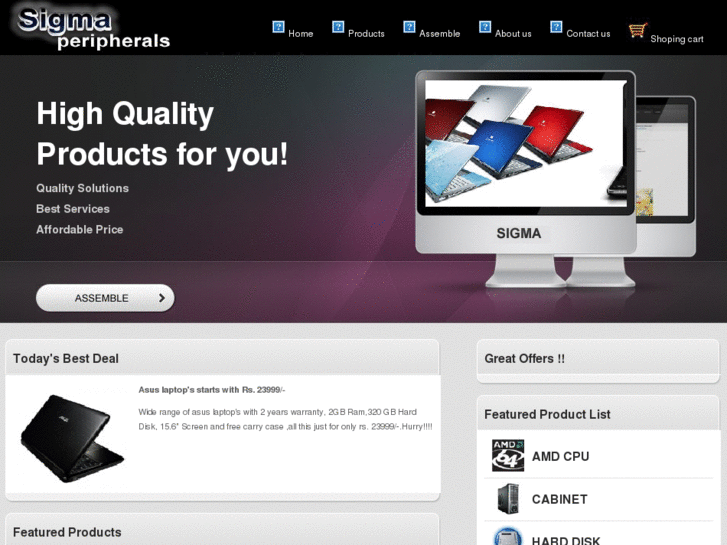This screenshot has width=727, height=545.
Task: Click the Sigma peripherals logo
Action: tap(93, 29)
